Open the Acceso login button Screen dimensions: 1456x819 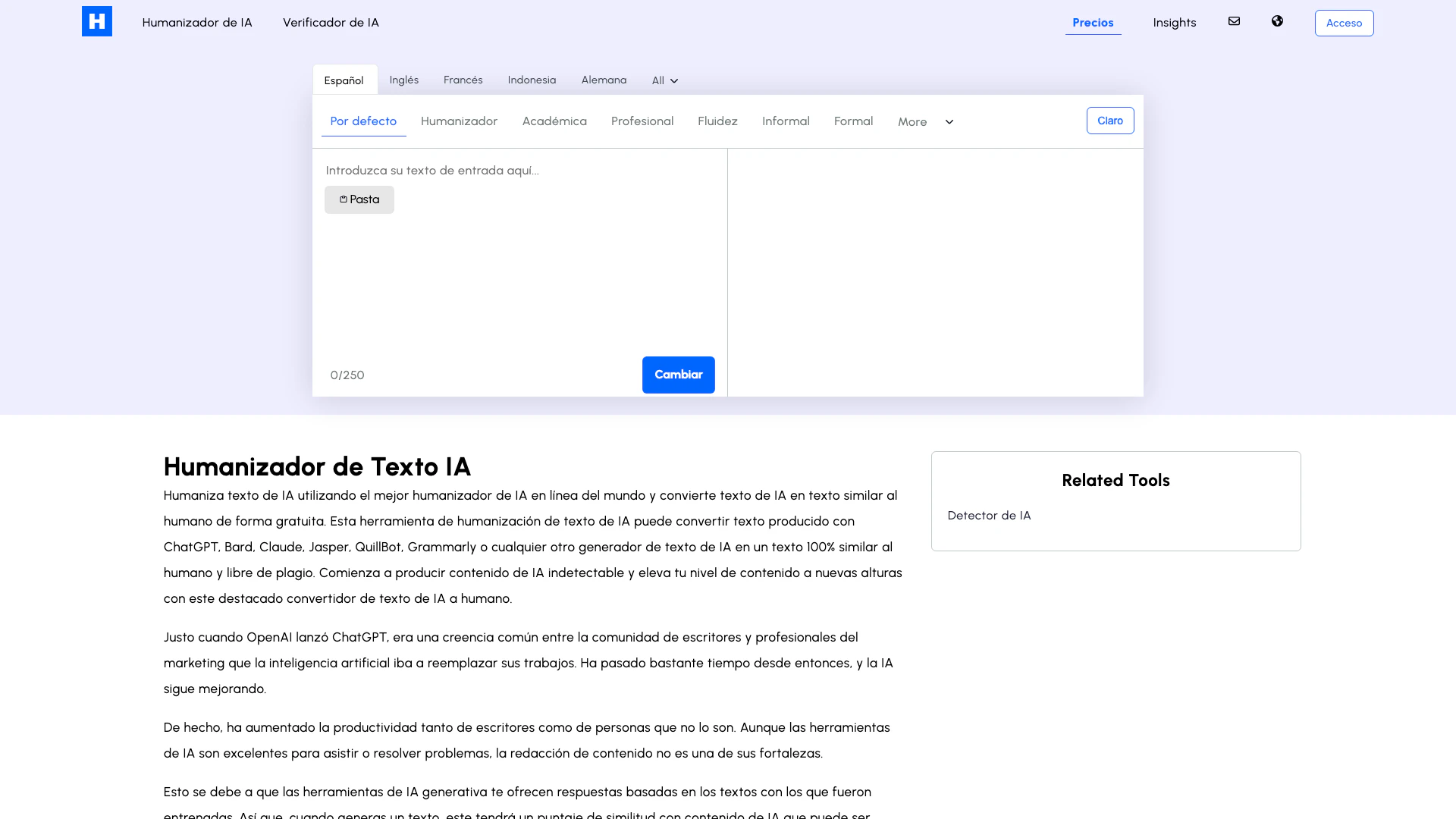1343,23
